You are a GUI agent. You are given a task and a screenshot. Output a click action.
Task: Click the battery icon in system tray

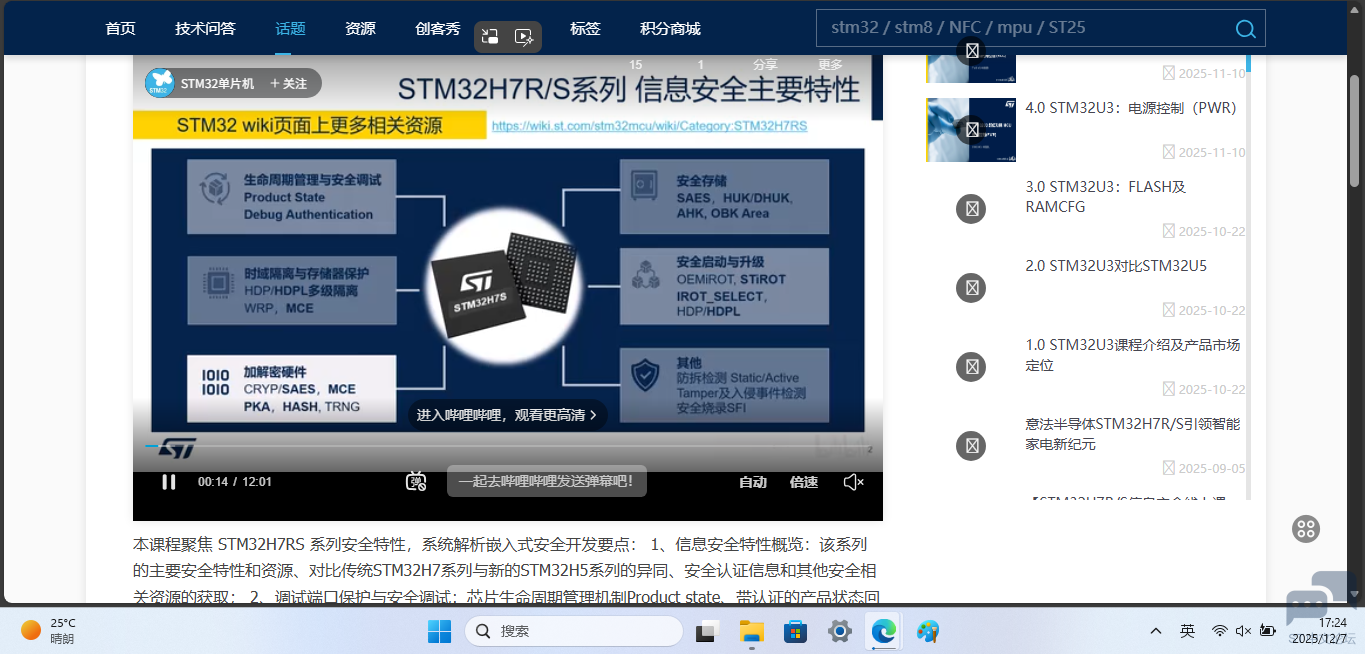[1268, 631]
